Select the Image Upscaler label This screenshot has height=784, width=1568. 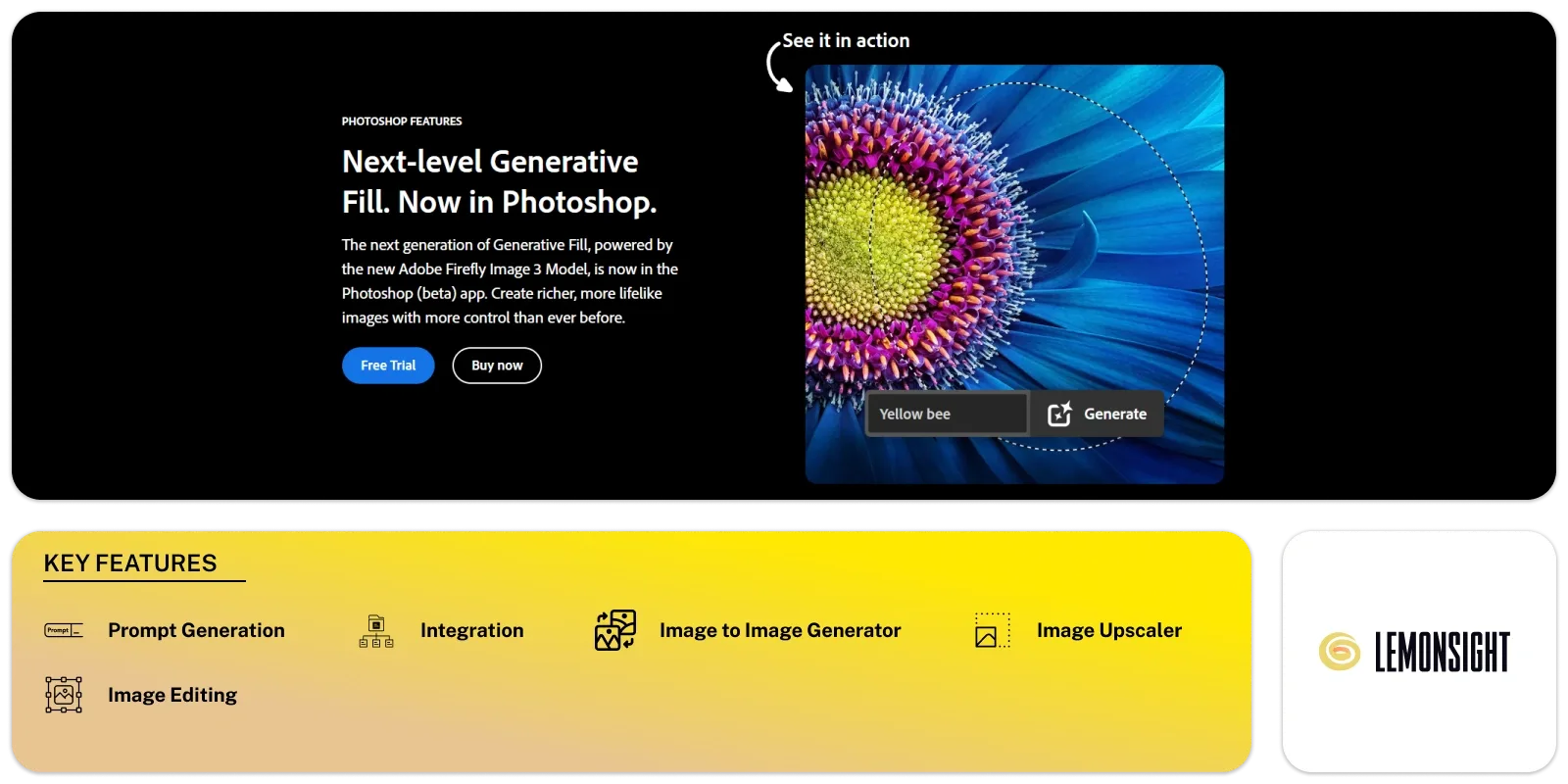[1109, 630]
